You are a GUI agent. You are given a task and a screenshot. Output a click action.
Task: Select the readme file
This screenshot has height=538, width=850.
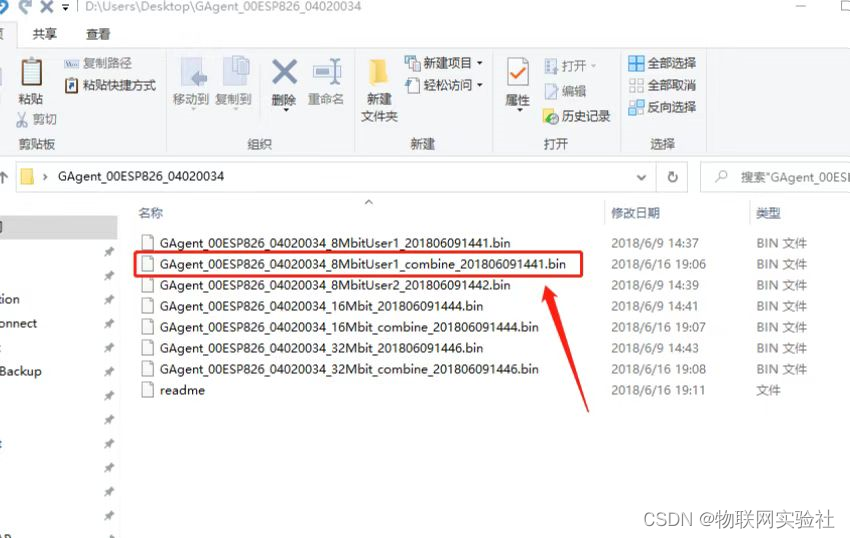[x=182, y=390]
